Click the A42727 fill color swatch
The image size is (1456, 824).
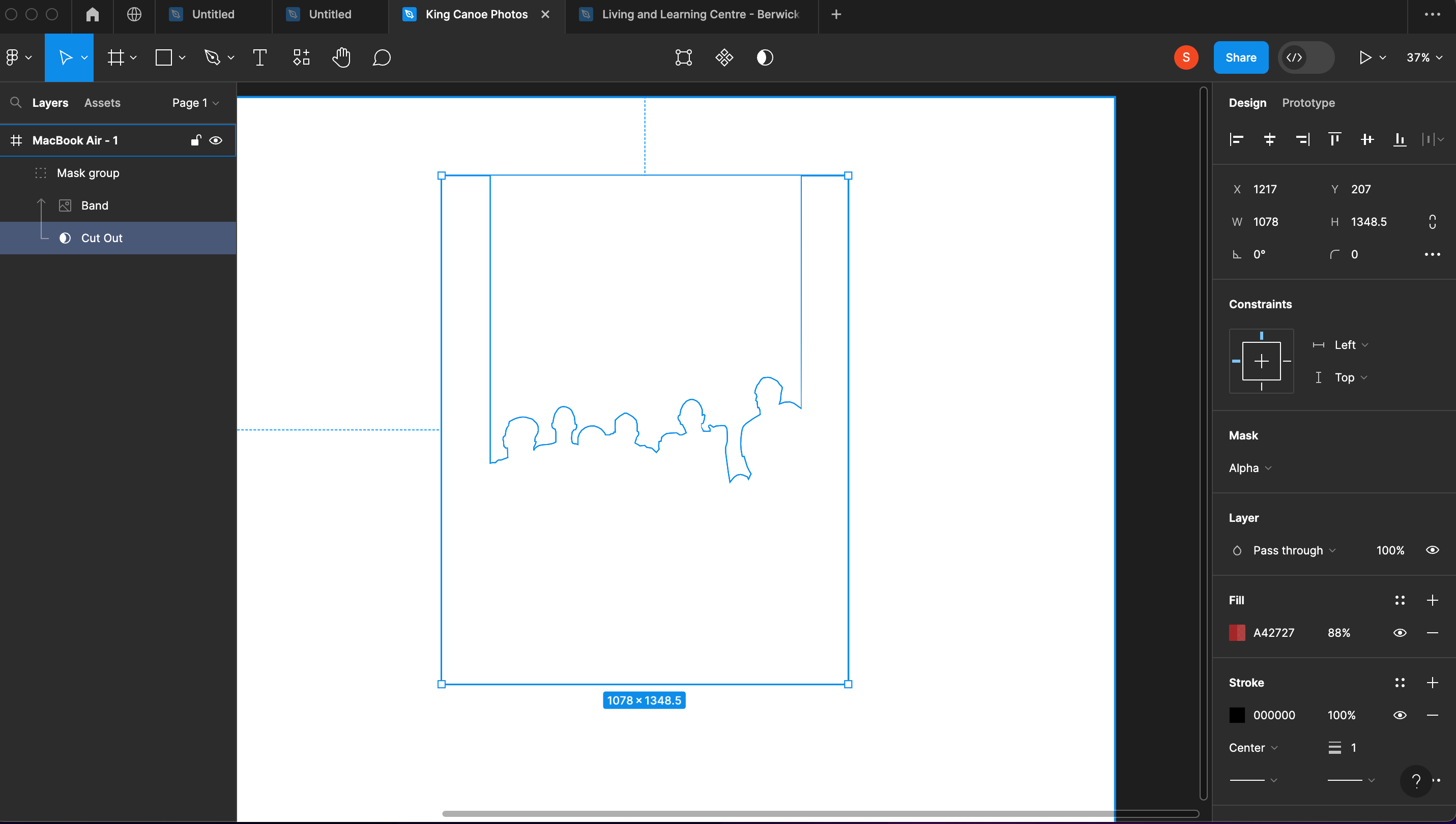point(1237,633)
